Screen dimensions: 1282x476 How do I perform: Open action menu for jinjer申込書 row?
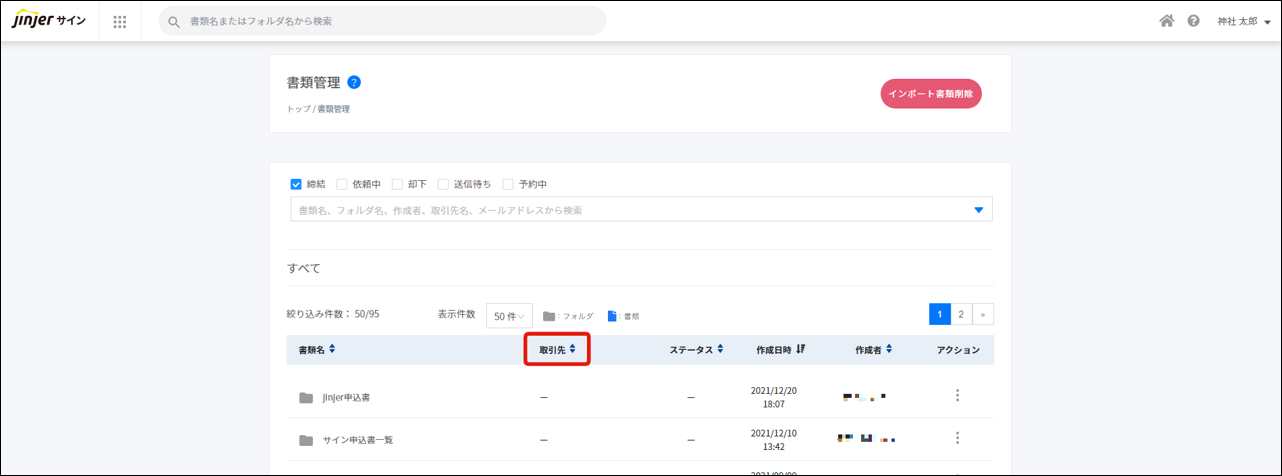[x=957, y=396]
